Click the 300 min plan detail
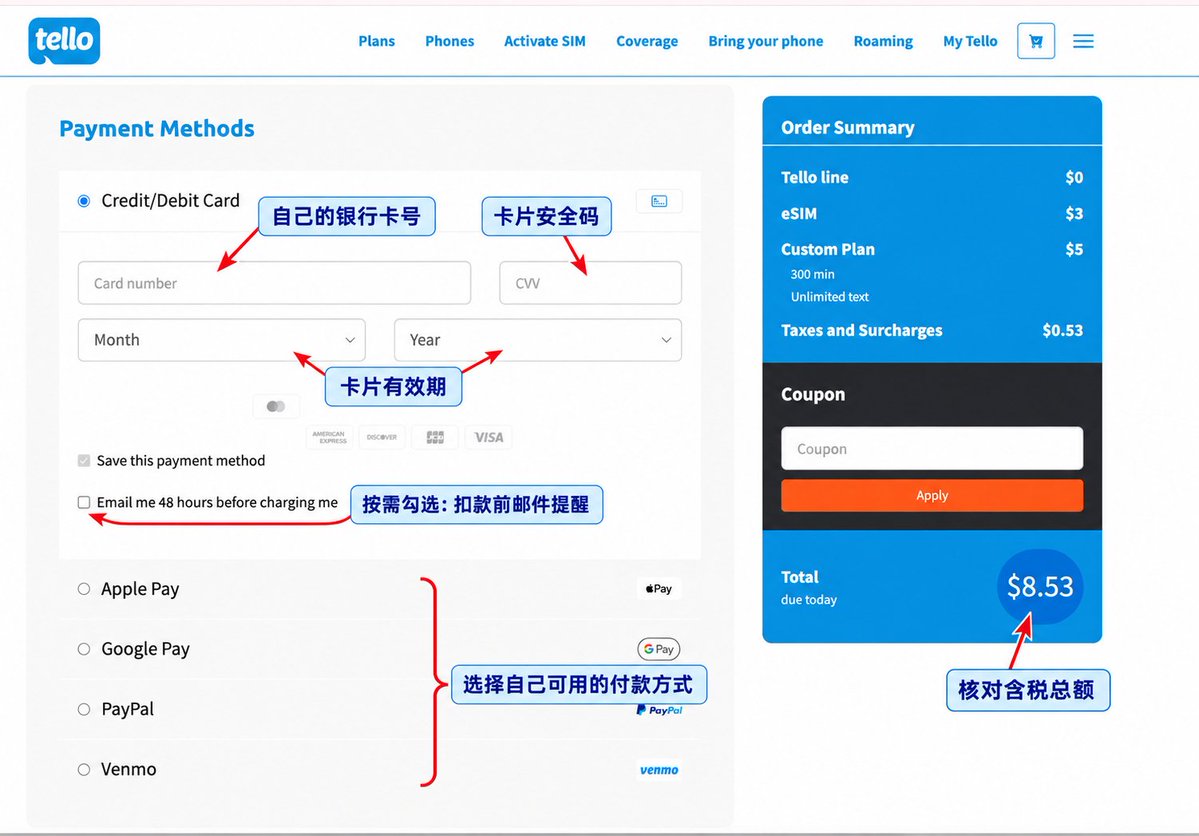The image size is (1199, 836). (813, 274)
